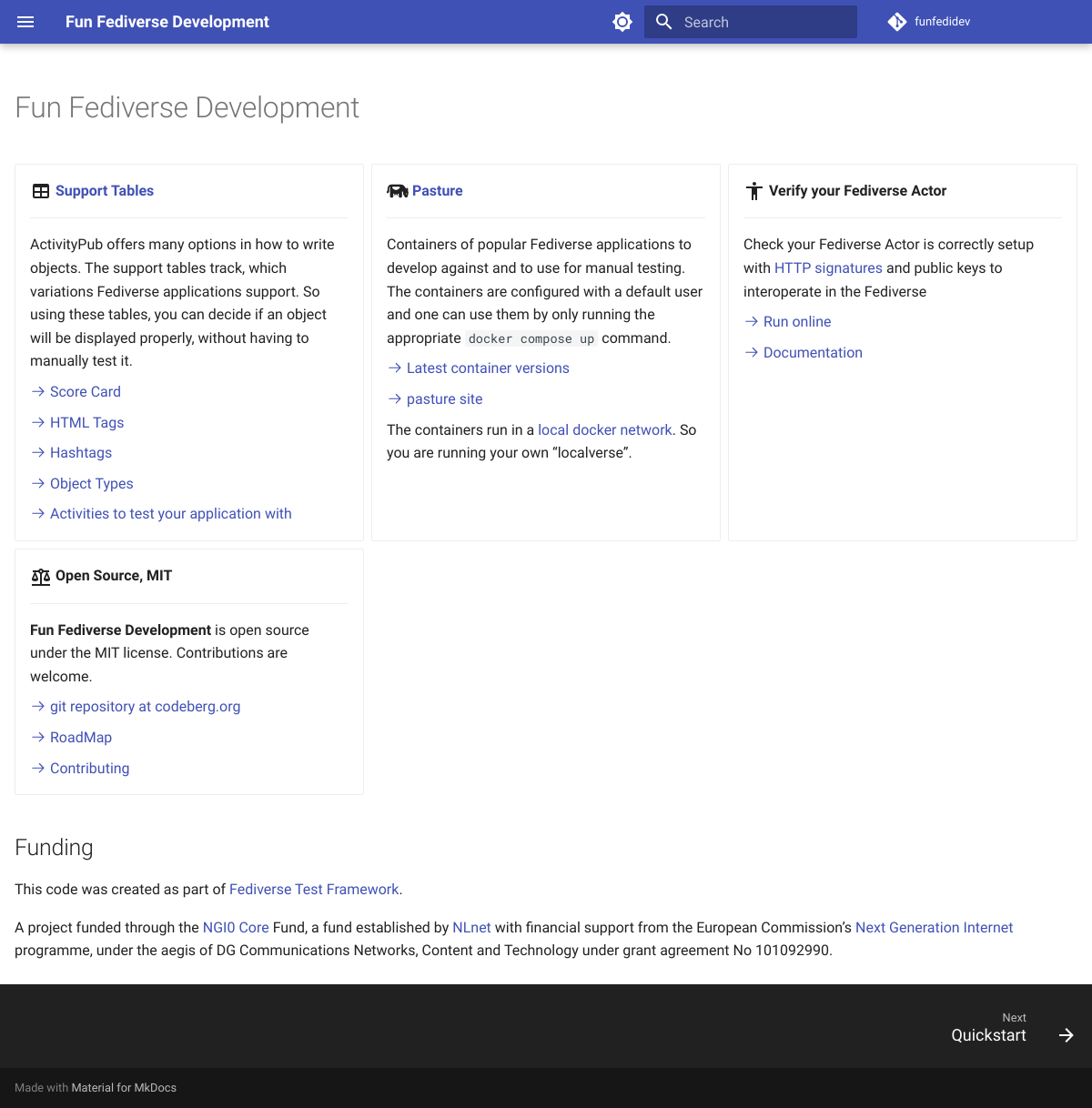Click the arrow icon before pasture site
The width and height of the screenshot is (1092, 1108).
coord(395,399)
